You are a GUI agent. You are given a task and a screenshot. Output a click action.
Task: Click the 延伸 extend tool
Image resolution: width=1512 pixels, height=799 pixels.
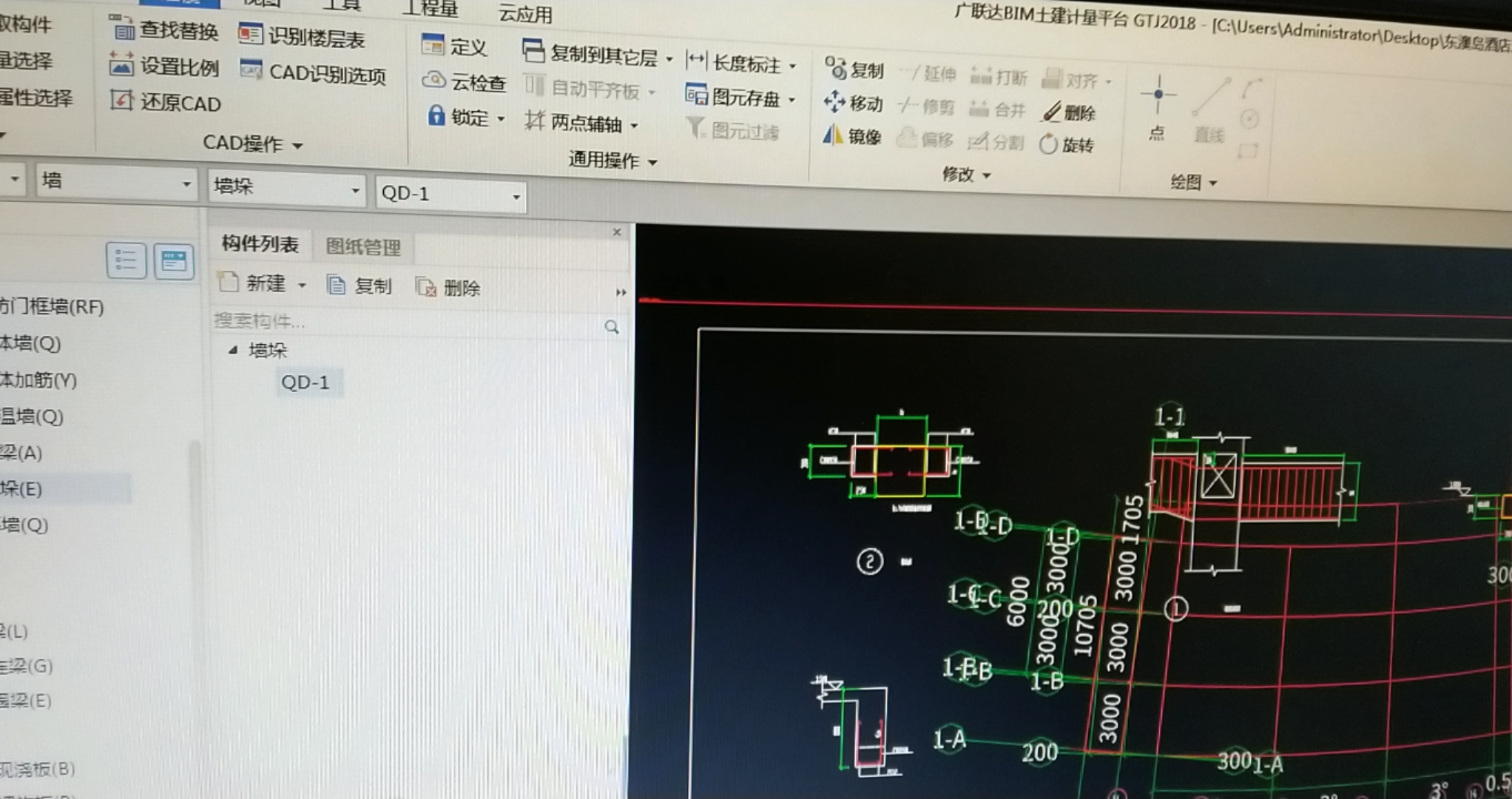(x=928, y=73)
